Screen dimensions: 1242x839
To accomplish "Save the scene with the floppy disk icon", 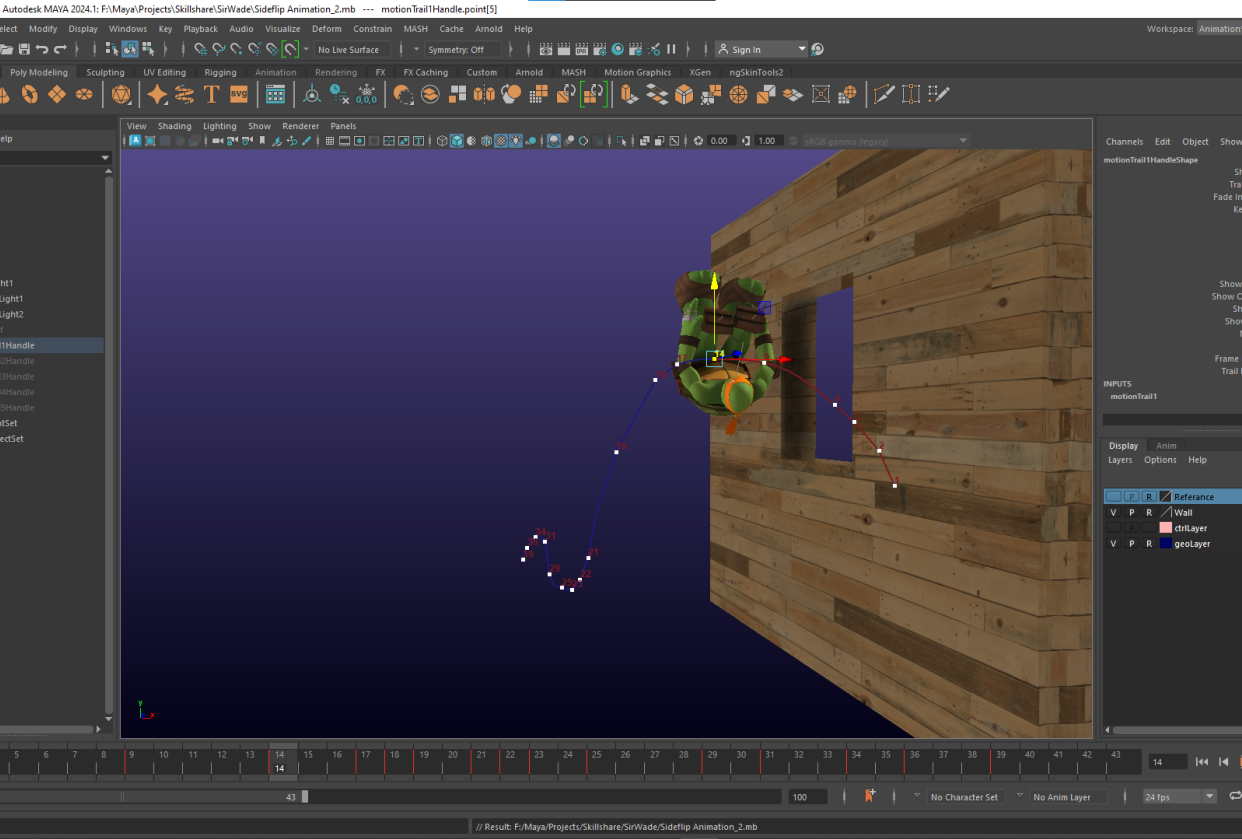I will point(23,49).
